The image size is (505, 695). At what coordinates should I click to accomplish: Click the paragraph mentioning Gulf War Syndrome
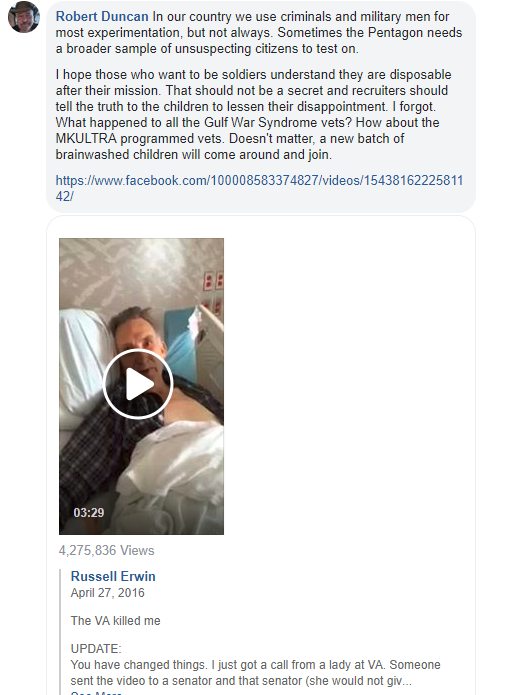coord(254,114)
